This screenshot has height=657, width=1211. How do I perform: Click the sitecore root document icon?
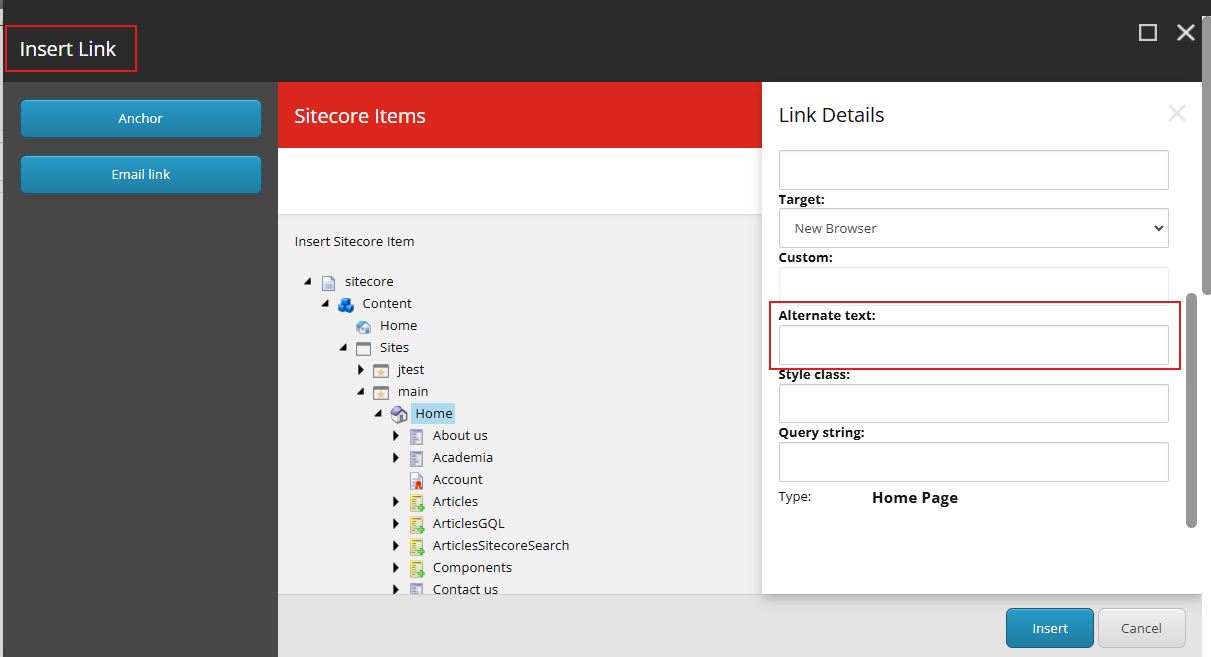(x=330, y=281)
